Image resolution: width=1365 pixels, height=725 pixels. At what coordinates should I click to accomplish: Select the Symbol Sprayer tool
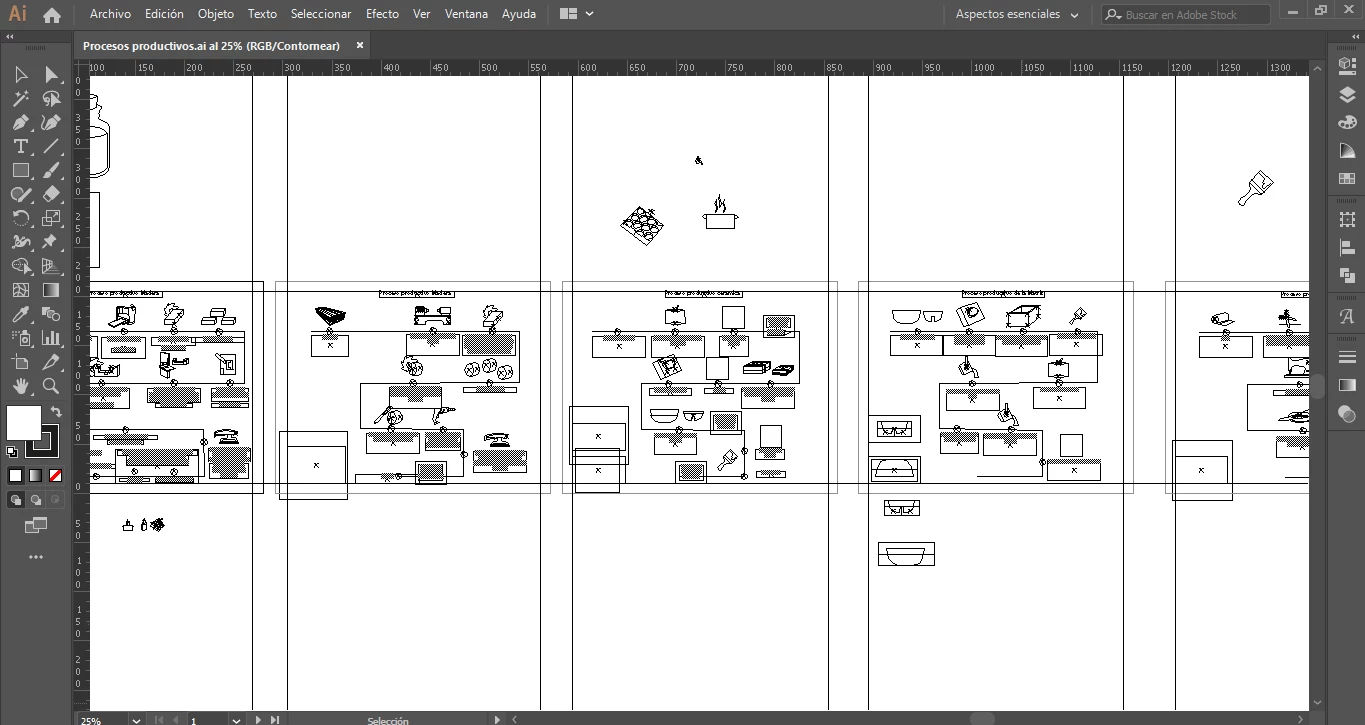21,338
